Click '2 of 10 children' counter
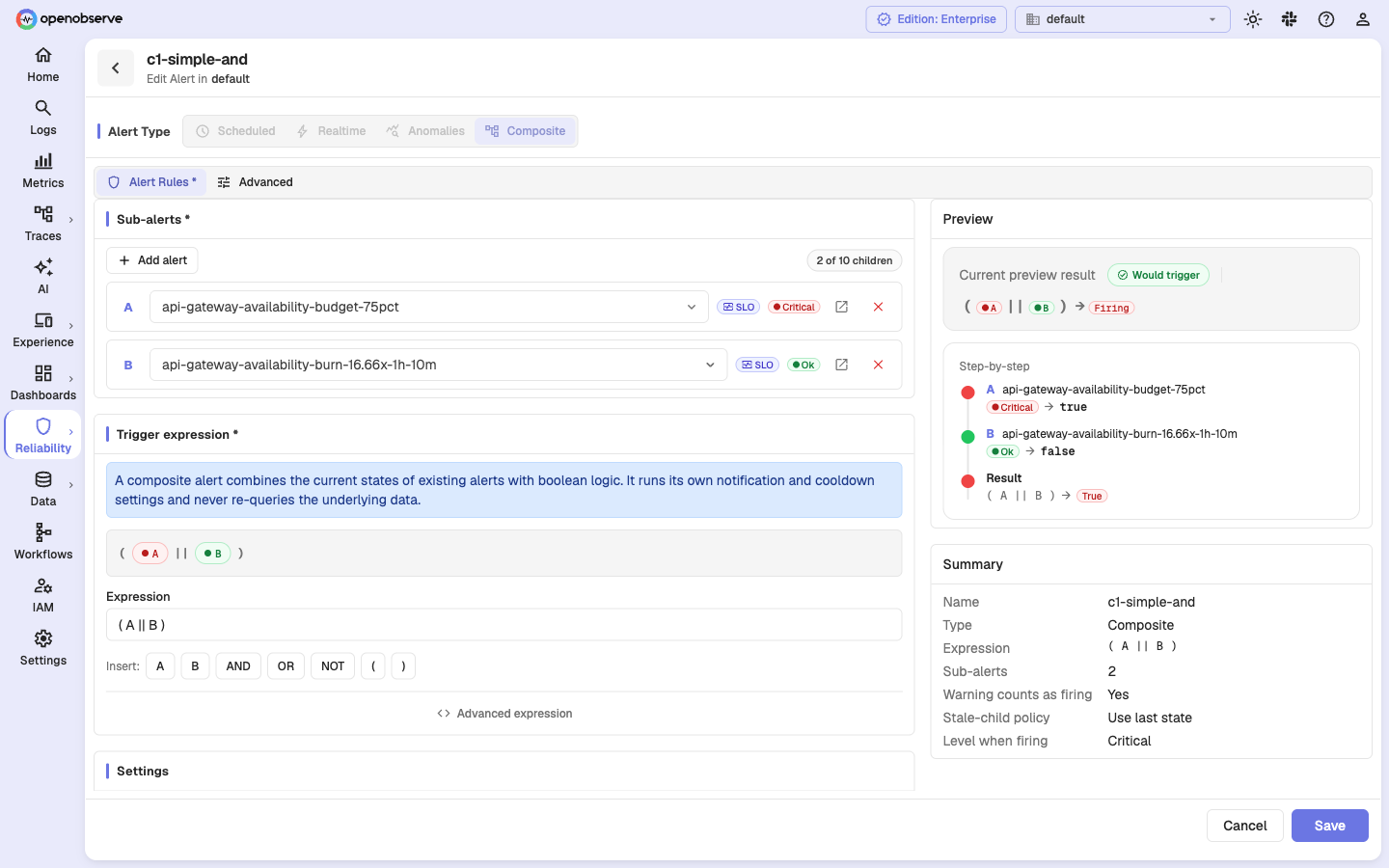Viewport: 1389px width, 868px height. click(x=854, y=260)
